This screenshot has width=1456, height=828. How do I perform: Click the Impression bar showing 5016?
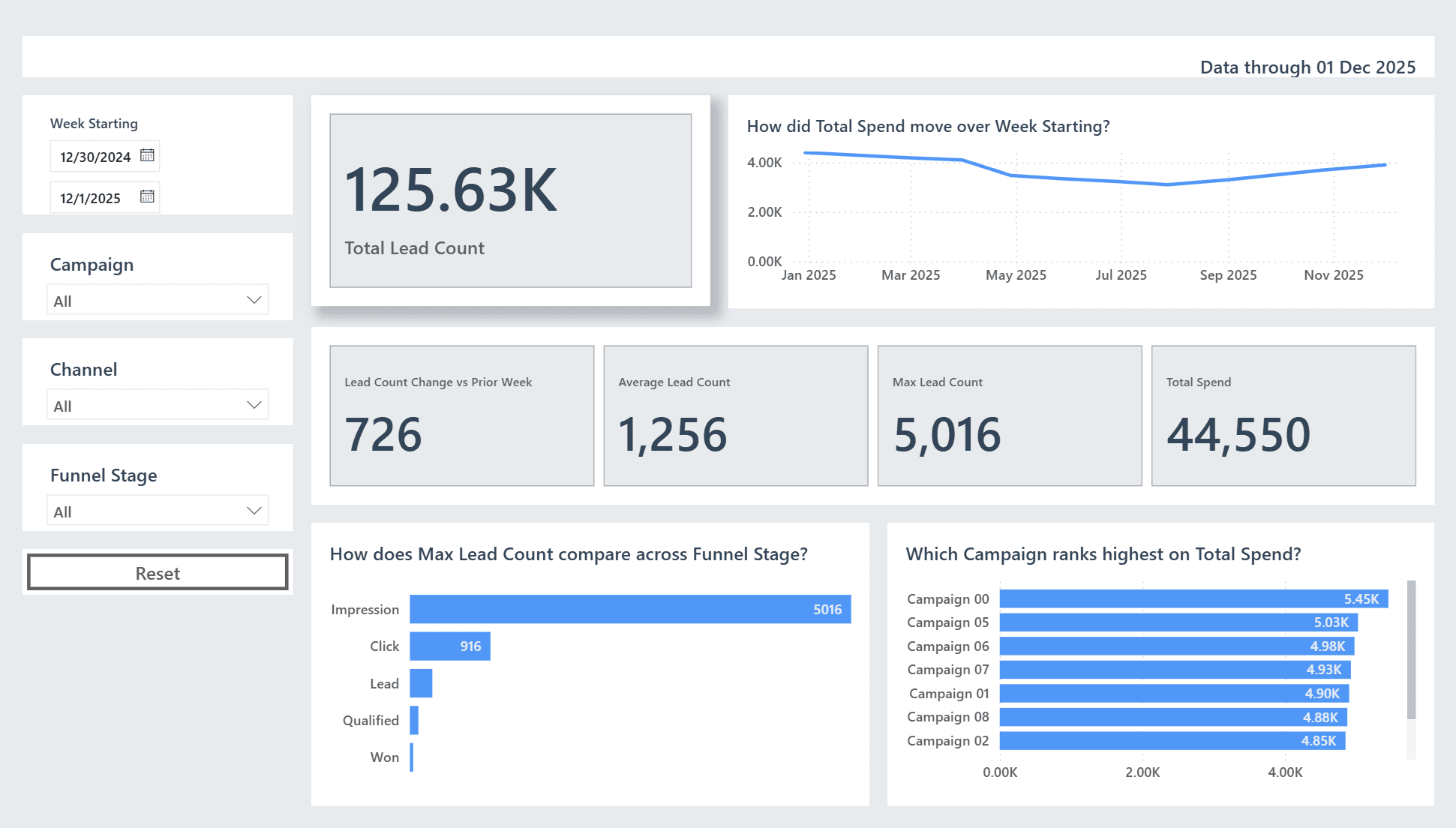(630, 609)
